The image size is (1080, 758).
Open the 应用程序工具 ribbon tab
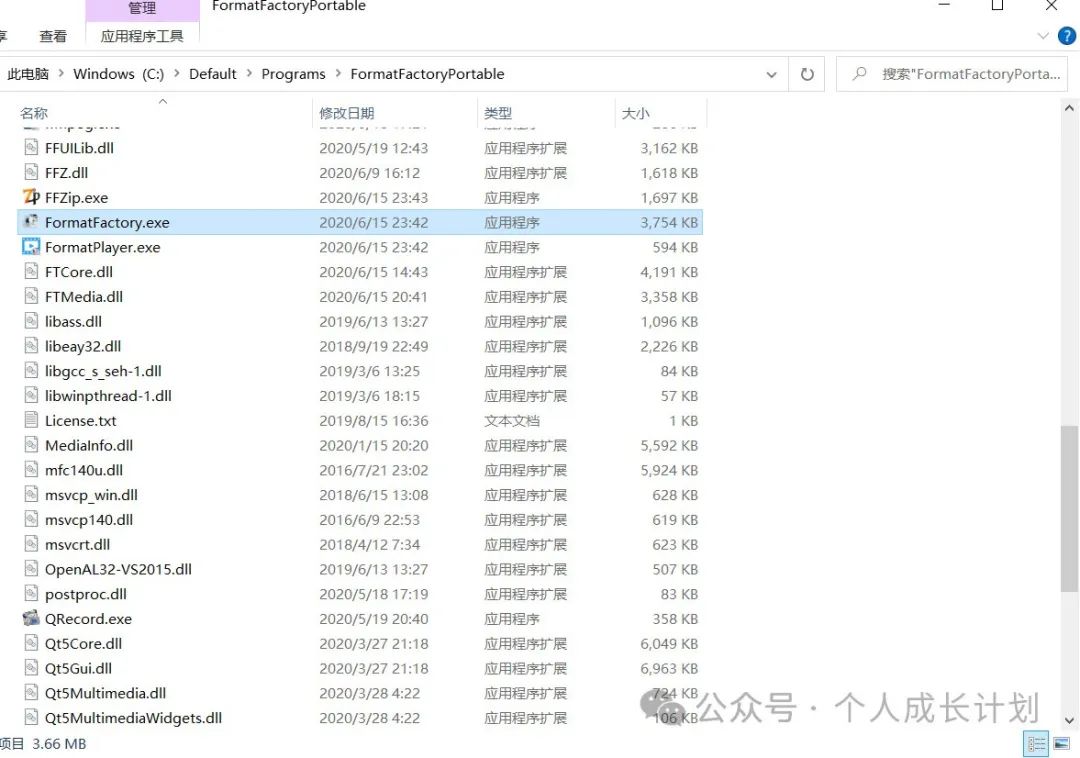point(142,36)
